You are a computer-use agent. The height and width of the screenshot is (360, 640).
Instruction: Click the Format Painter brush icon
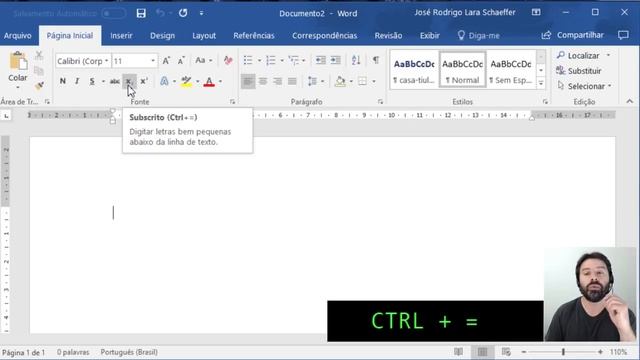coord(39,86)
